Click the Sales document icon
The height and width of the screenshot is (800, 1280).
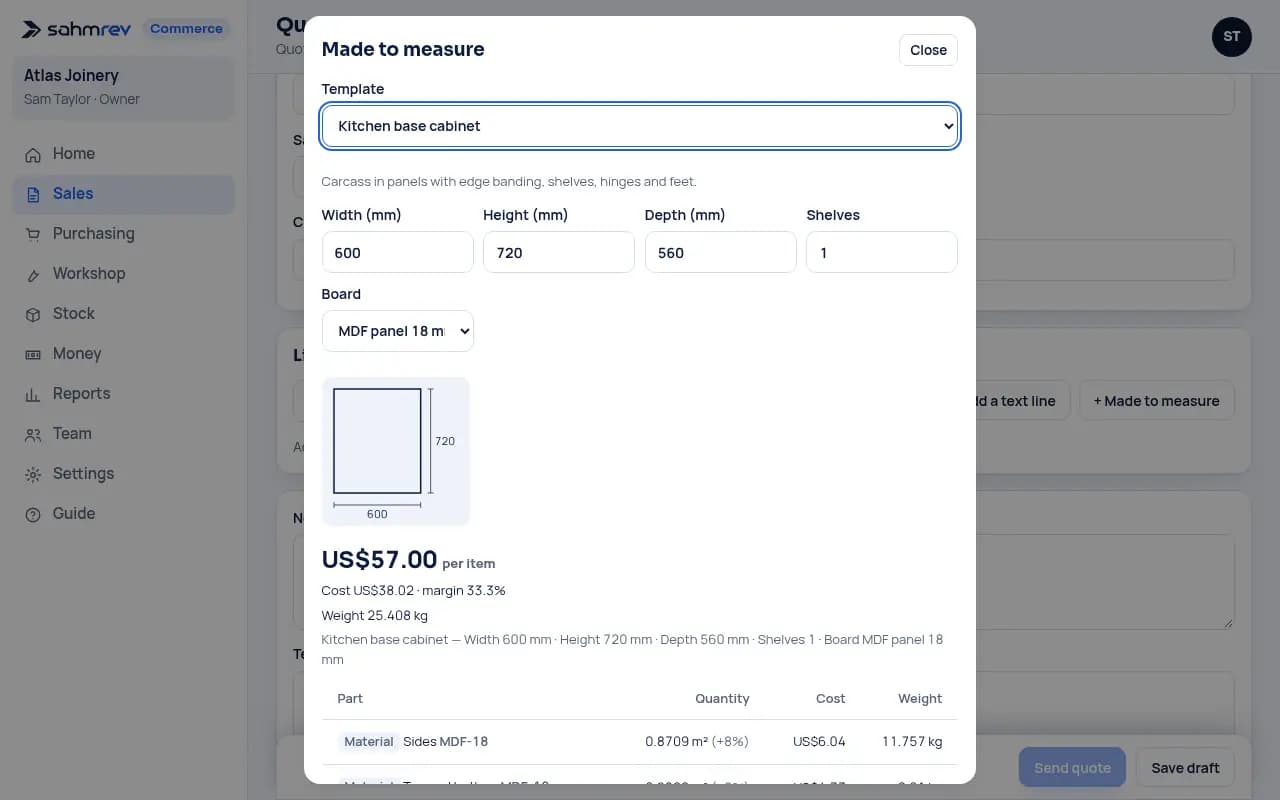click(x=33, y=194)
